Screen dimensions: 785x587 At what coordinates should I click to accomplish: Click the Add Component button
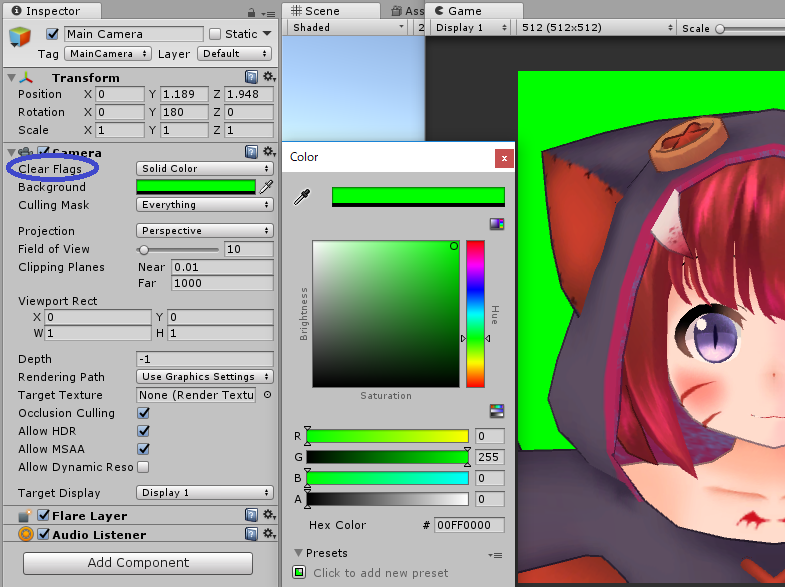(x=138, y=563)
